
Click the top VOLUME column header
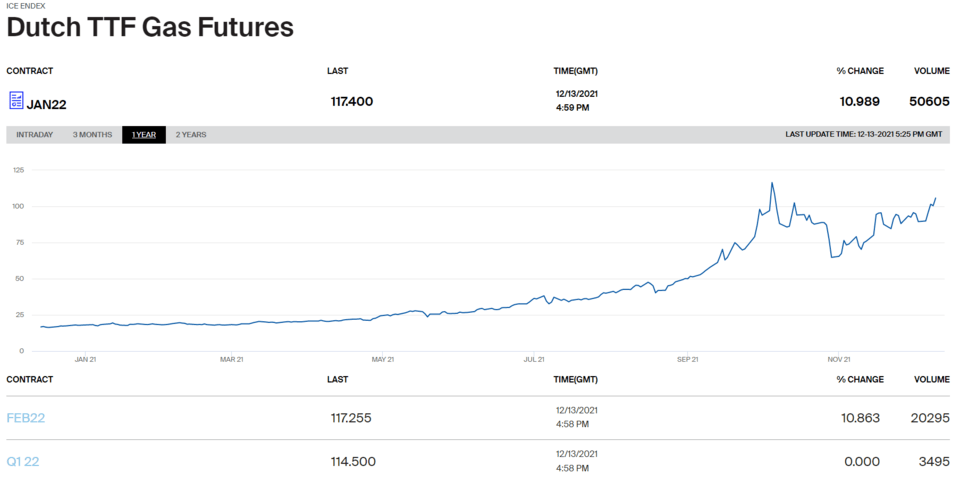click(x=932, y=71)
